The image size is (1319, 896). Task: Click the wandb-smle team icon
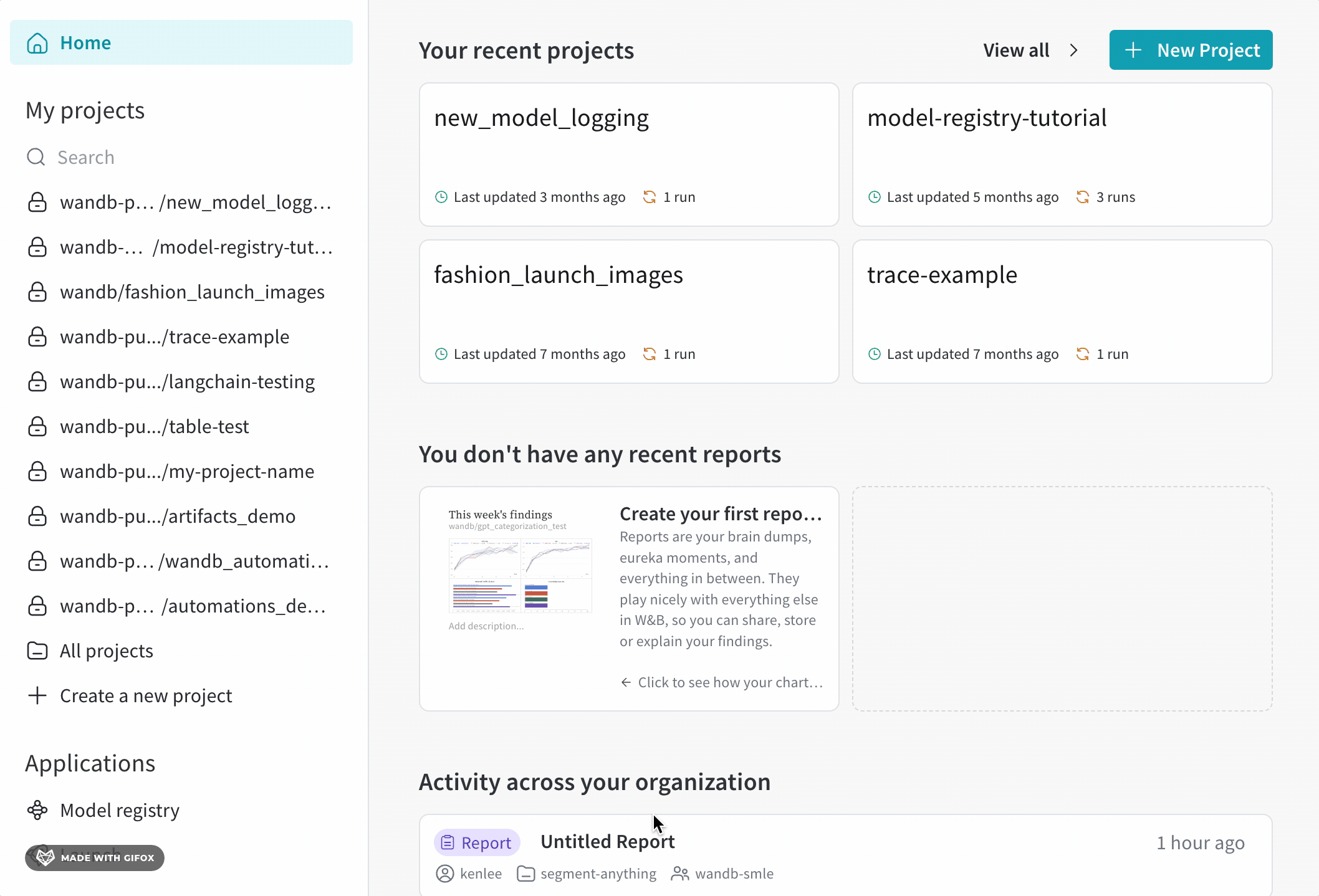(x=681, y=874)
